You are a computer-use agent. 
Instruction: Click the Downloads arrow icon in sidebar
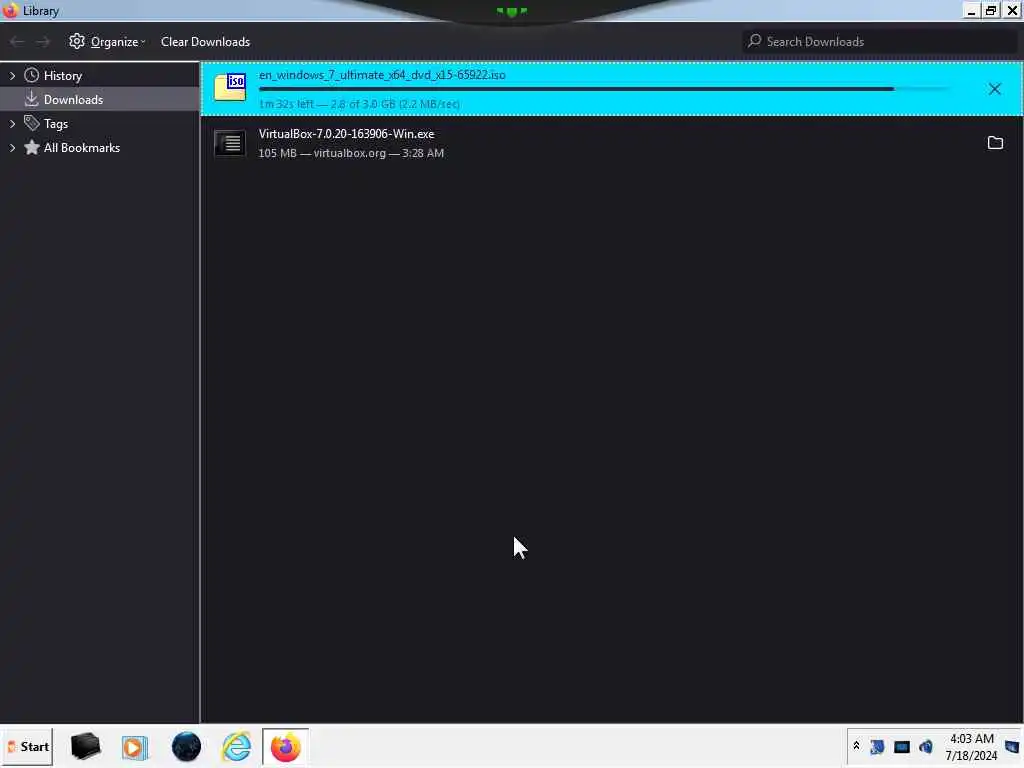[x=31, y=99]
